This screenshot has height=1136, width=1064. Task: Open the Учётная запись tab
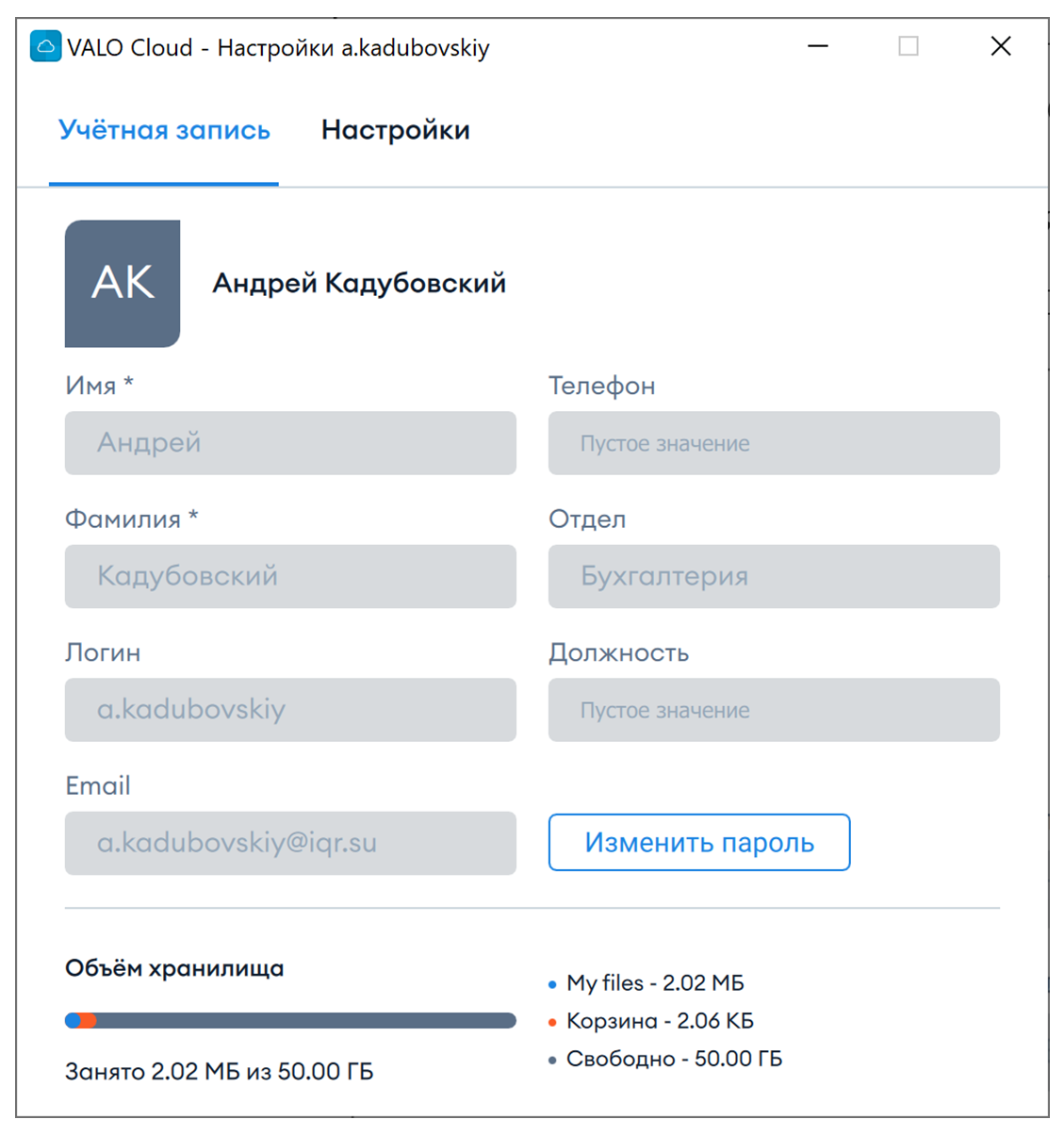164,130
